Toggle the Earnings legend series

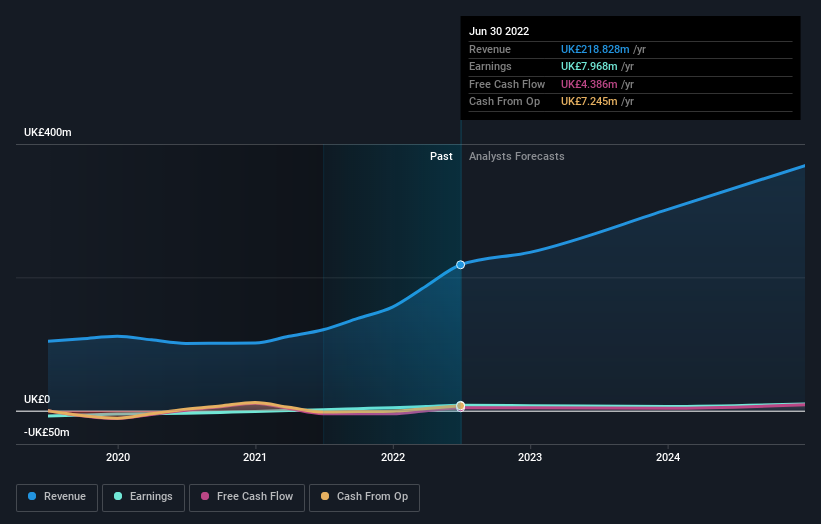[143, 497]
